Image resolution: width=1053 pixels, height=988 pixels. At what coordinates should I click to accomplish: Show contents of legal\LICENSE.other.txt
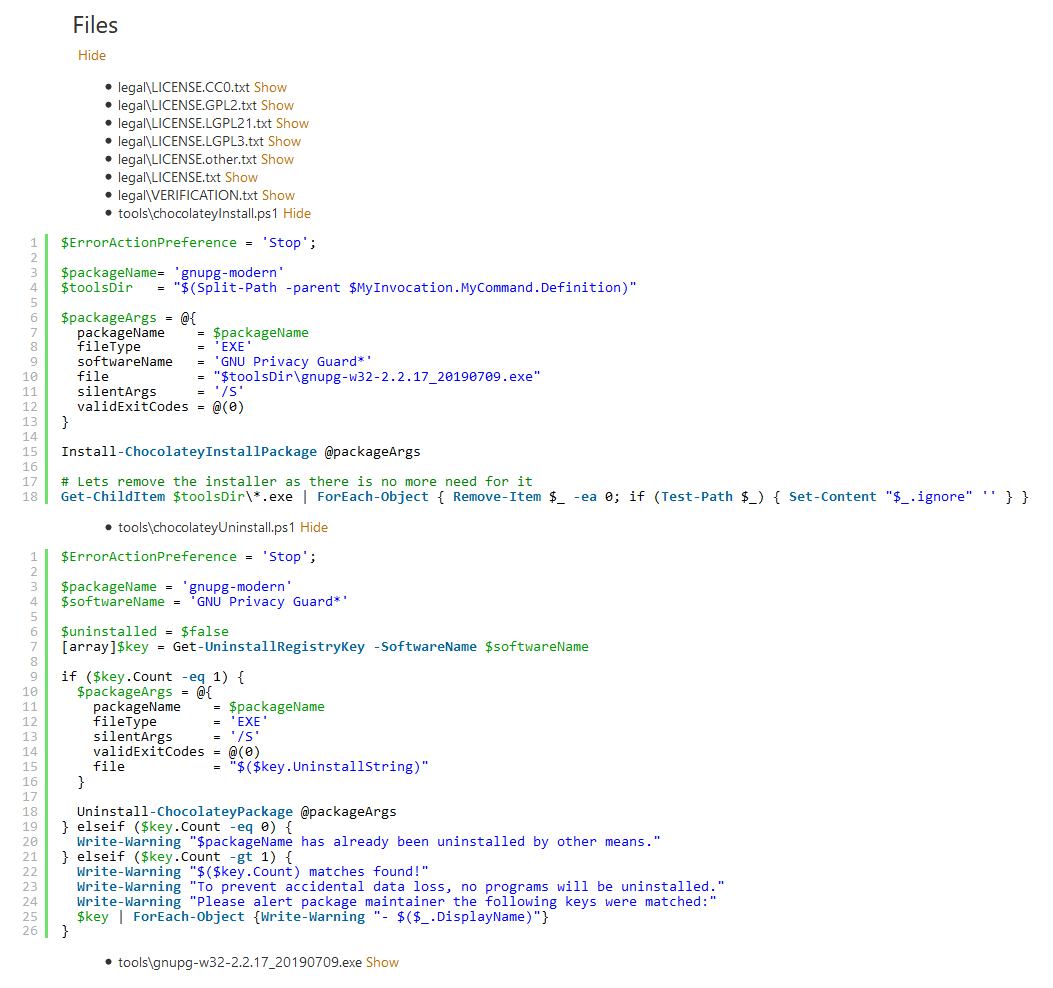[277, 159]
